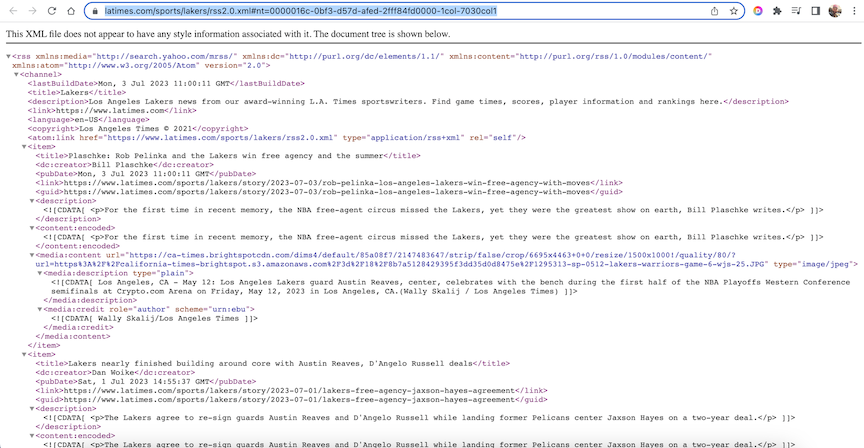
Task: Go back to previous page
Action: 13,11
